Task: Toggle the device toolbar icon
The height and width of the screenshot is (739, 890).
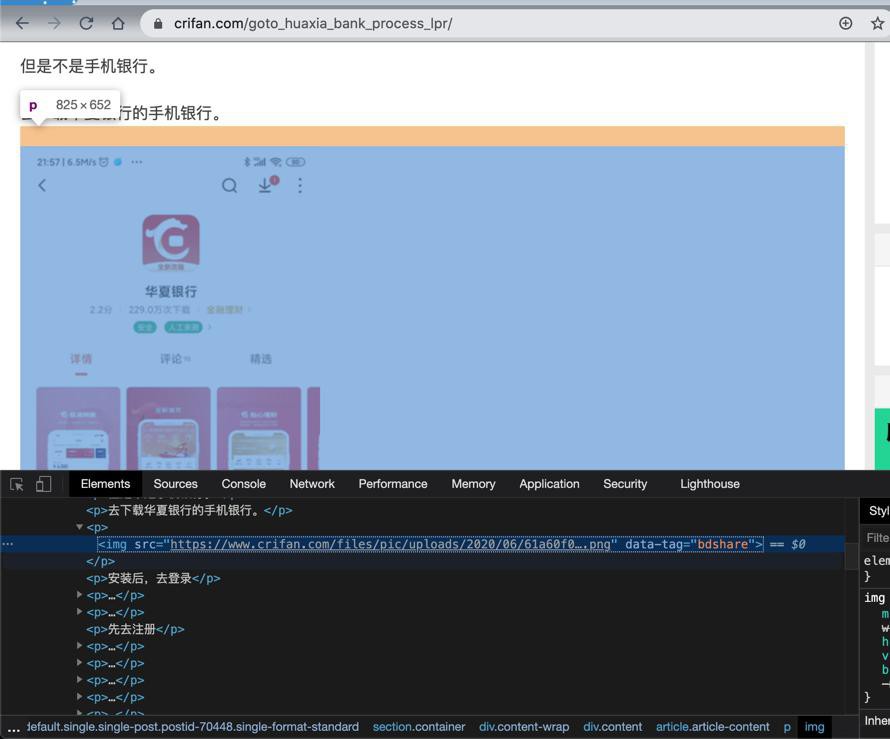Action: (x=44, y=484)
